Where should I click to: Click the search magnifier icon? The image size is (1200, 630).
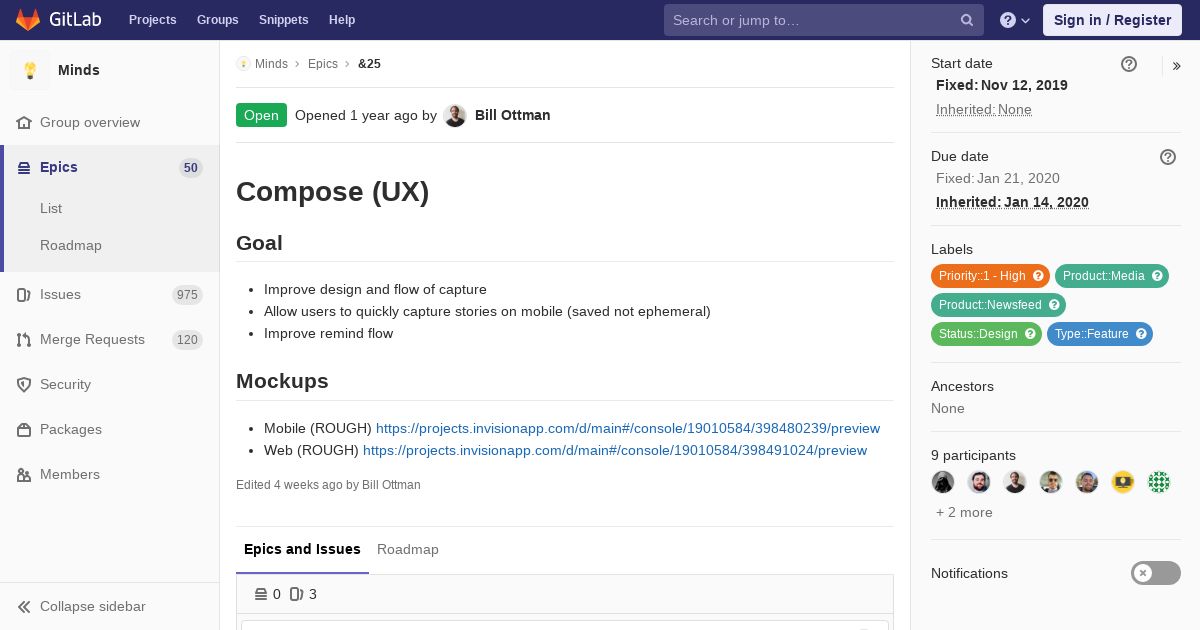click(x=967, y=20)
